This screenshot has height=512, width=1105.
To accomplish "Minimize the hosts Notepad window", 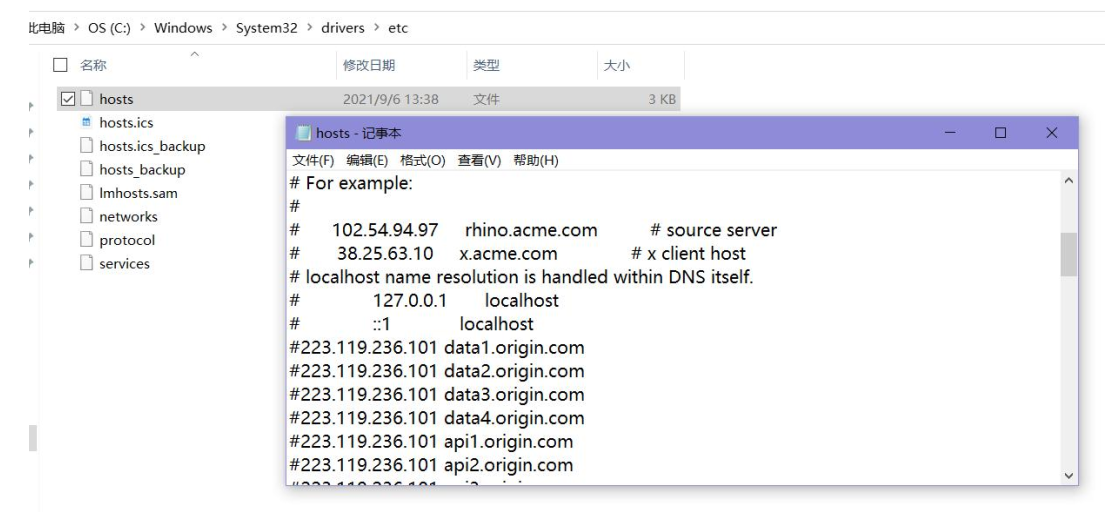I will 950,132.
